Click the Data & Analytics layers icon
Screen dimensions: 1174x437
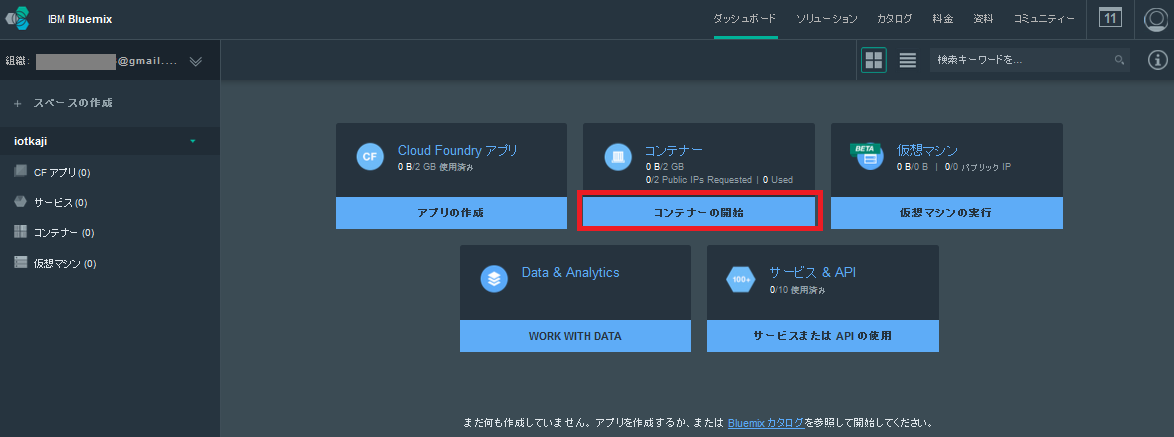(493, 279)
